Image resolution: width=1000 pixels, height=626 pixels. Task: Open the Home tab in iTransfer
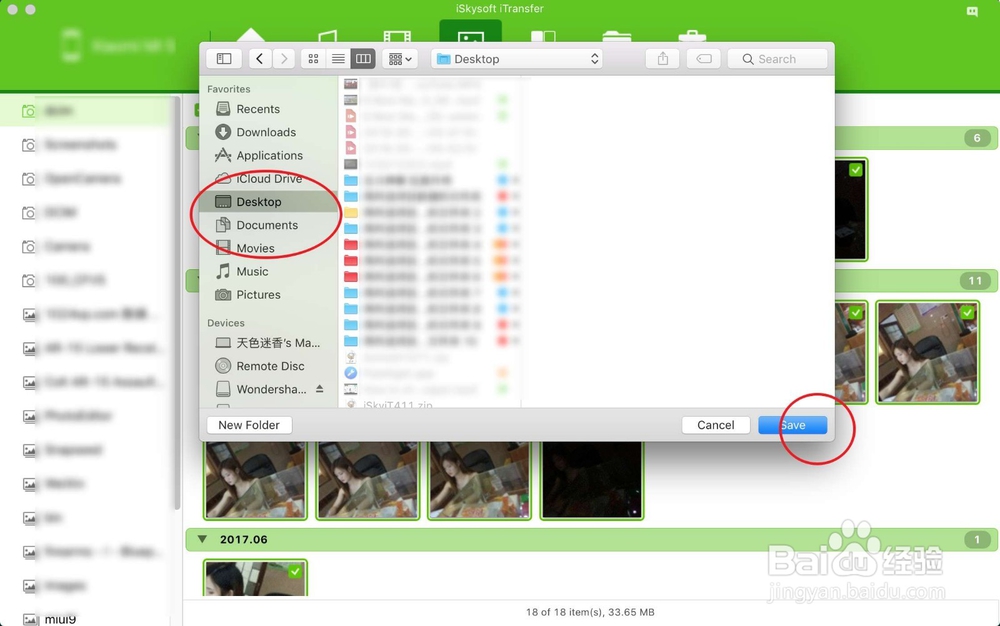point(251,35)
